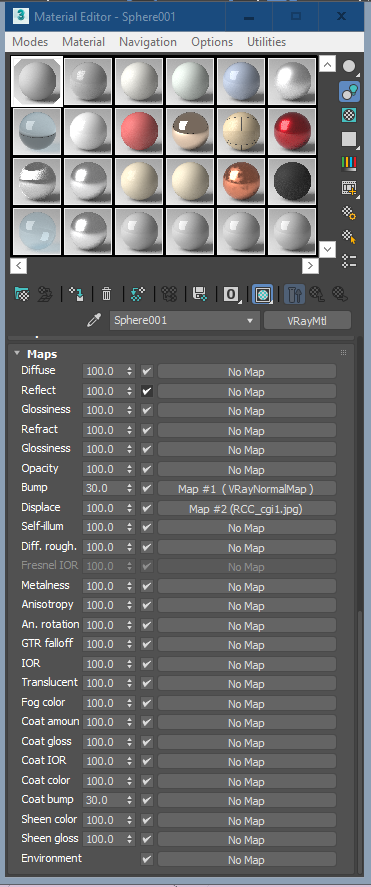Click the Coat bump spinner arrows
Image resolution: width=371 pixels, height=887 pixels.
click(130, 800)
